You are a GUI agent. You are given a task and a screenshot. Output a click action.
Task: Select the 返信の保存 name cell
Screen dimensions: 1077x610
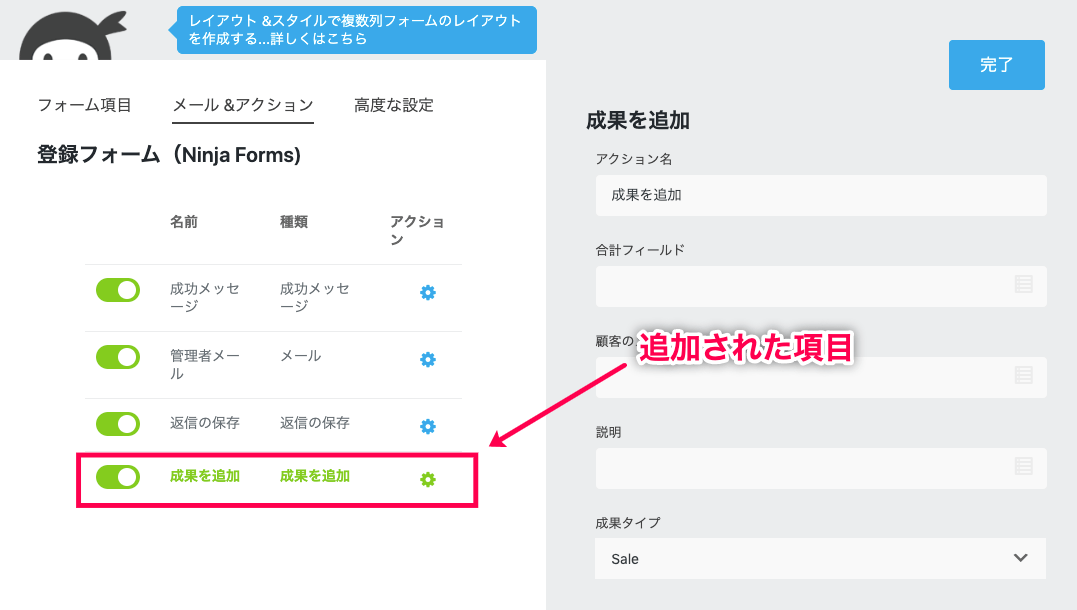coord(205,423)
